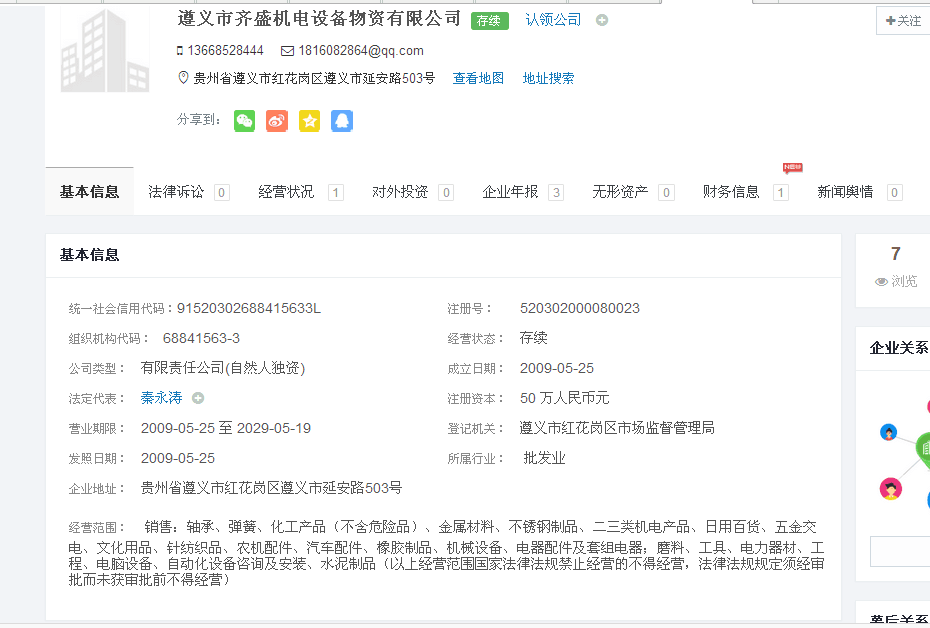Click plus icon next to 秦永涛
This screenshot has width=930, height=628.
click(198, 398)
